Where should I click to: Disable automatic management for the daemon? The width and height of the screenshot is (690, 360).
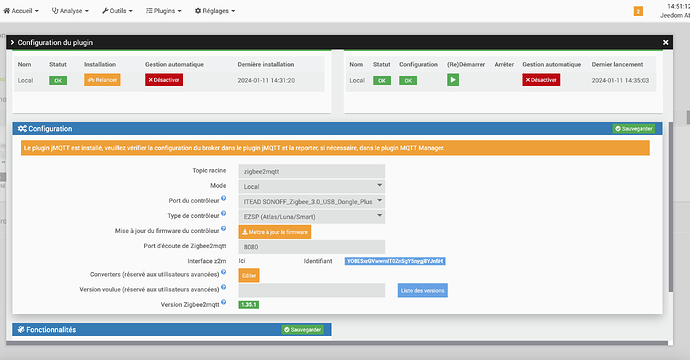point(541,80)
